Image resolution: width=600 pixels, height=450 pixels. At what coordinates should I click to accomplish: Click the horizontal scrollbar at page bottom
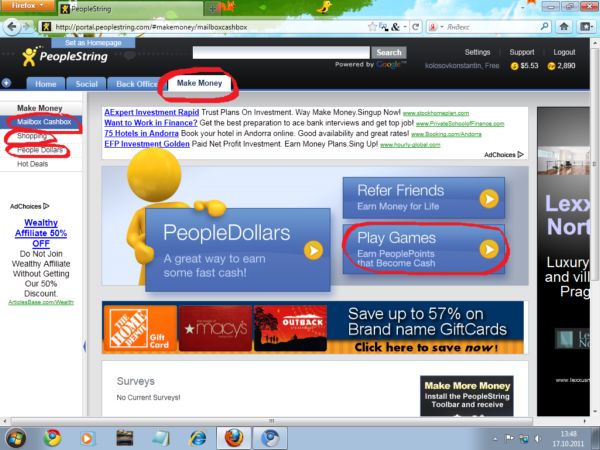coord(272,421)
